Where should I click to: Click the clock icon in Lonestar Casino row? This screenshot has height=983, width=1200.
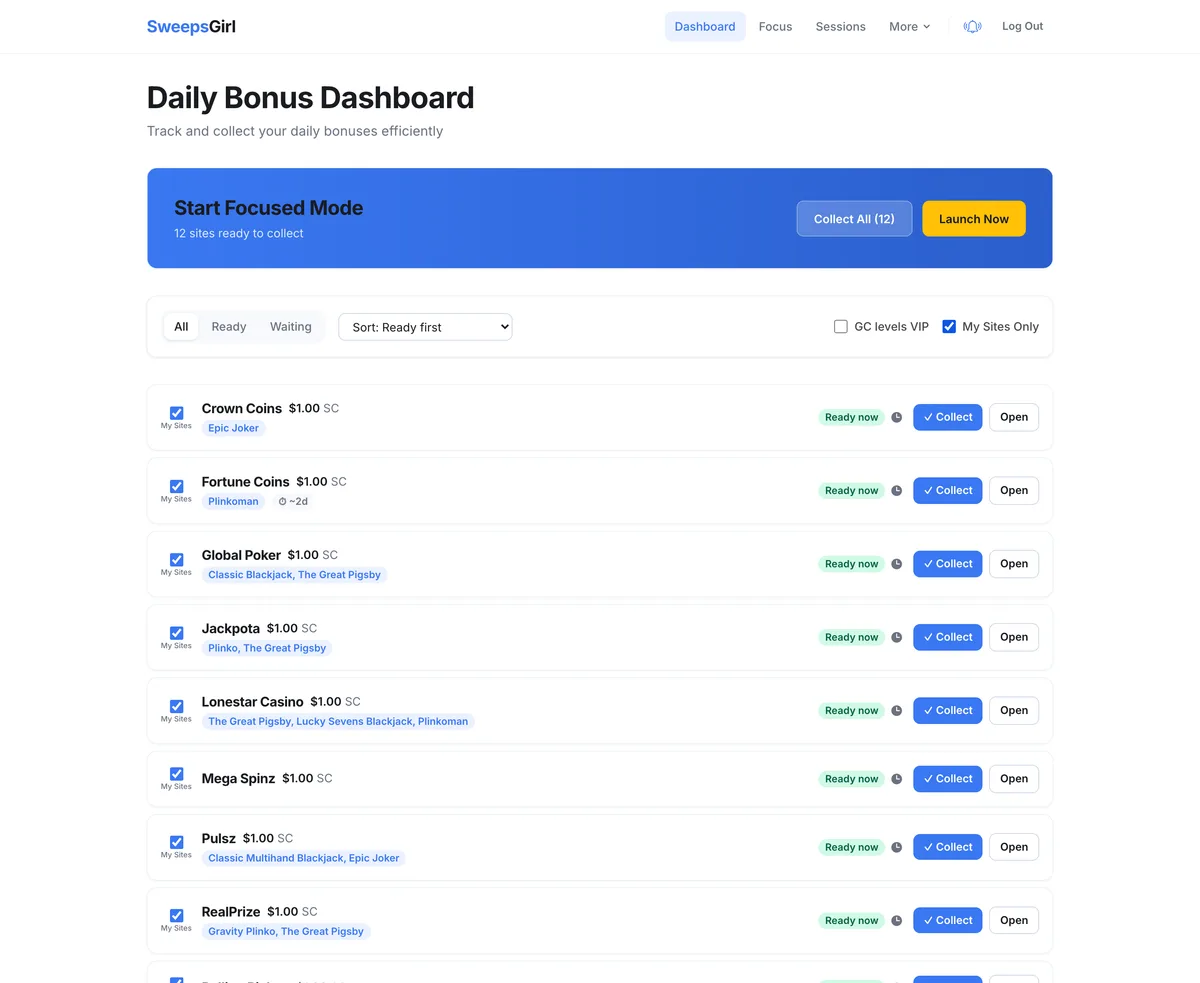click(897, 711)
